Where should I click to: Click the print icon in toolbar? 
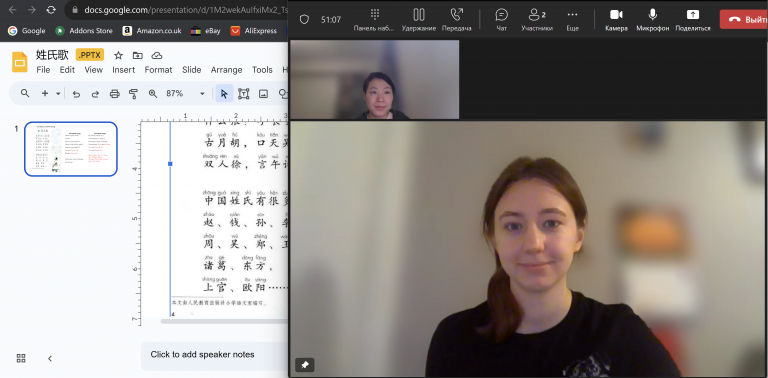click(114, 94)
